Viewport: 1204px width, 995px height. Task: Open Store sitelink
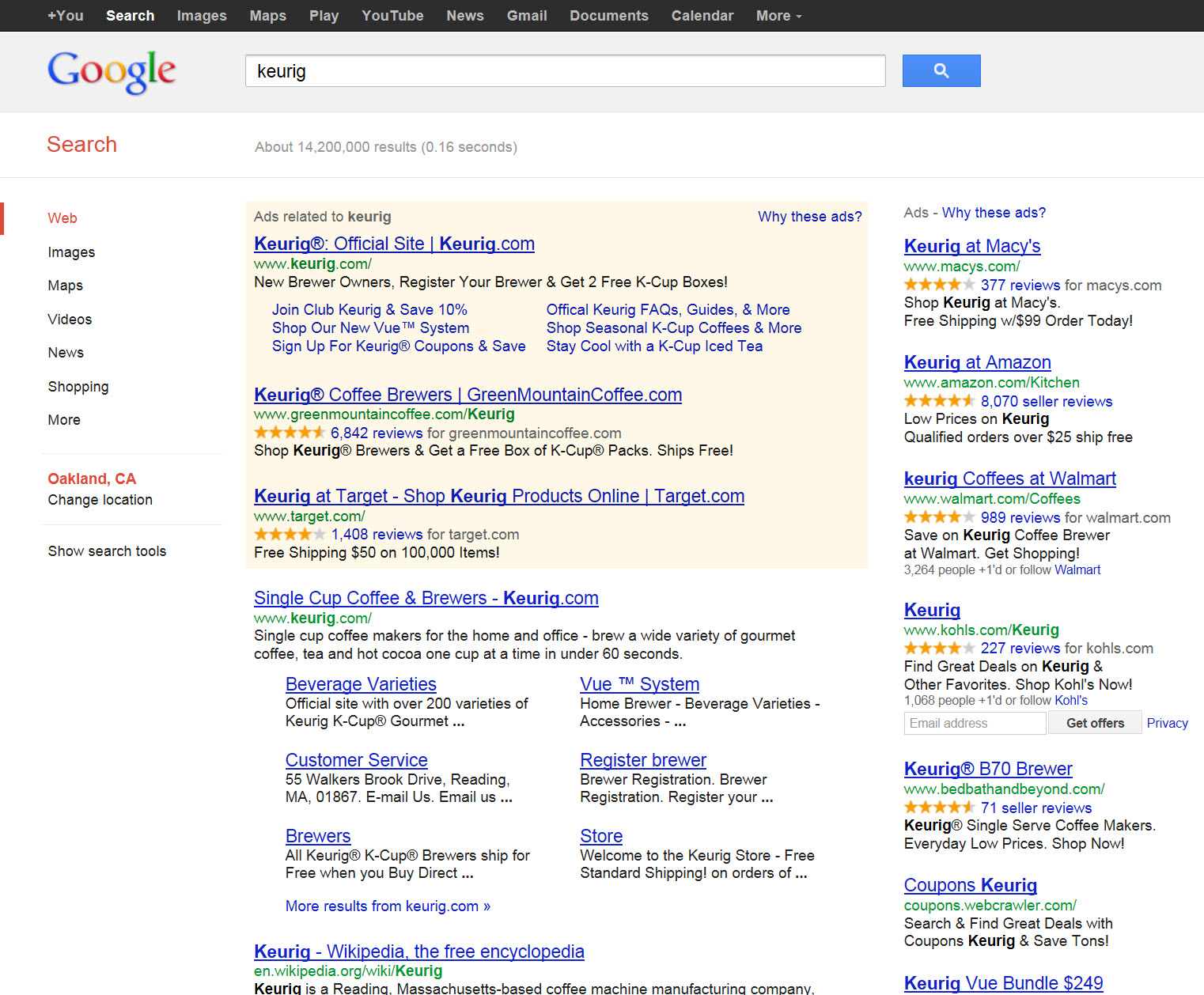click(601, 836)
